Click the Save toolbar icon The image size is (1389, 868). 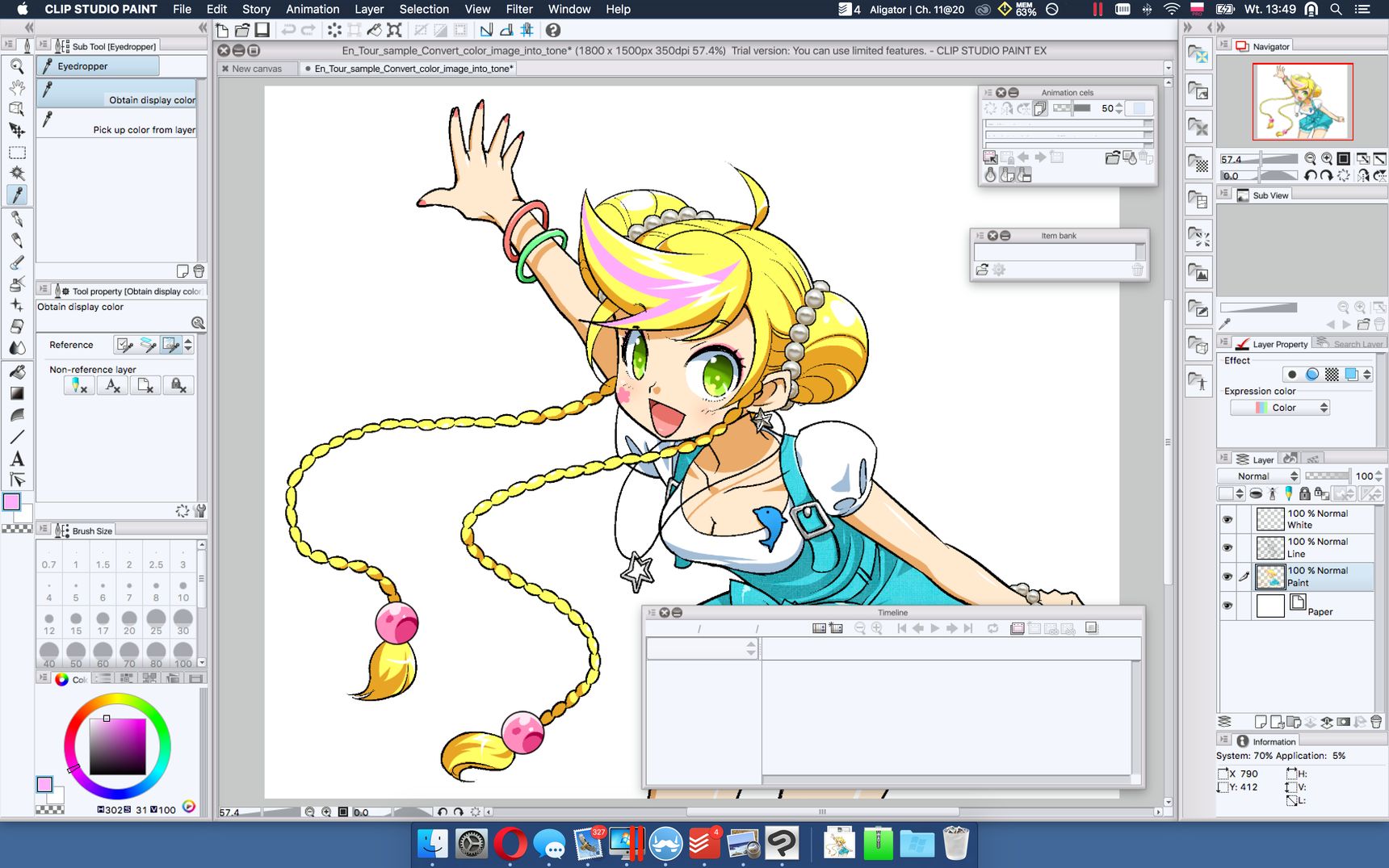[x=262, y=30]
